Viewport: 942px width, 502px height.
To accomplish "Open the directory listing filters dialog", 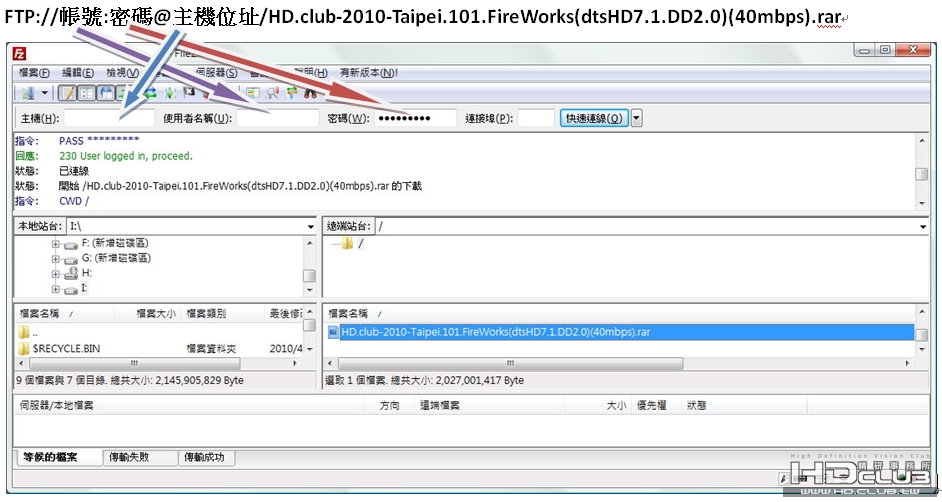I will point(253,93).
